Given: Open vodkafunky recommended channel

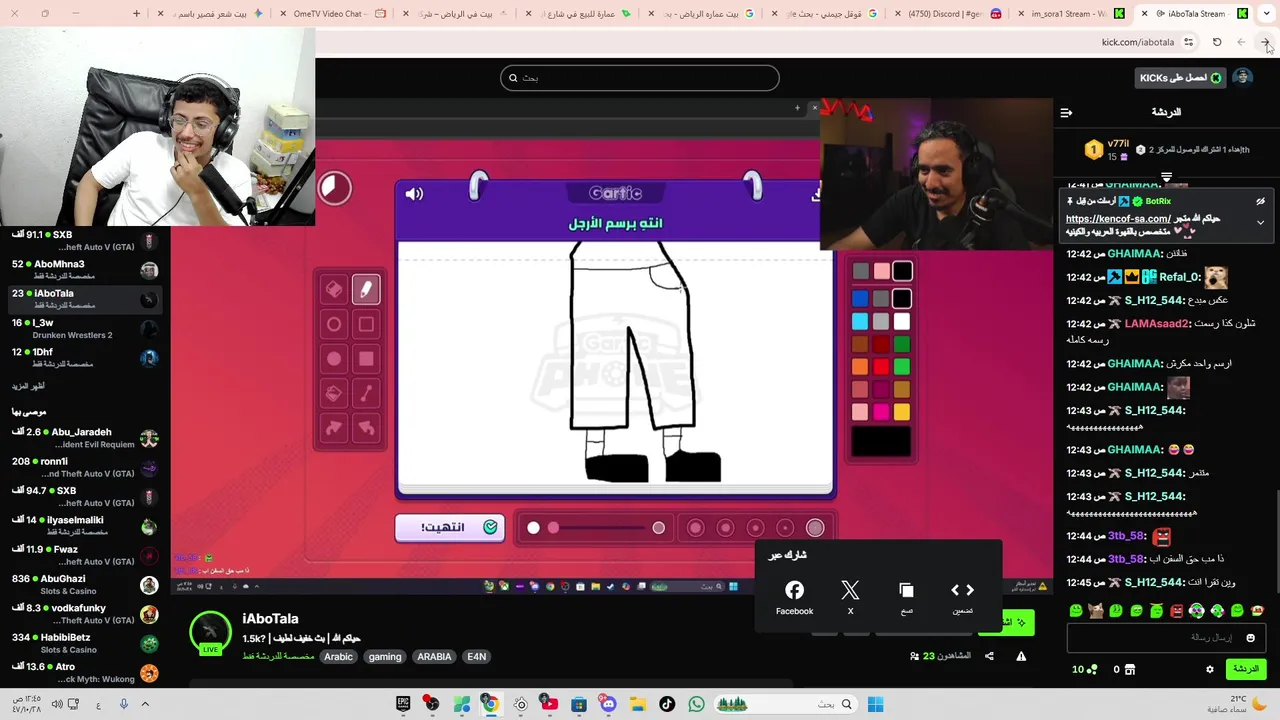Looking at the screenshot, I should (85, 614).
